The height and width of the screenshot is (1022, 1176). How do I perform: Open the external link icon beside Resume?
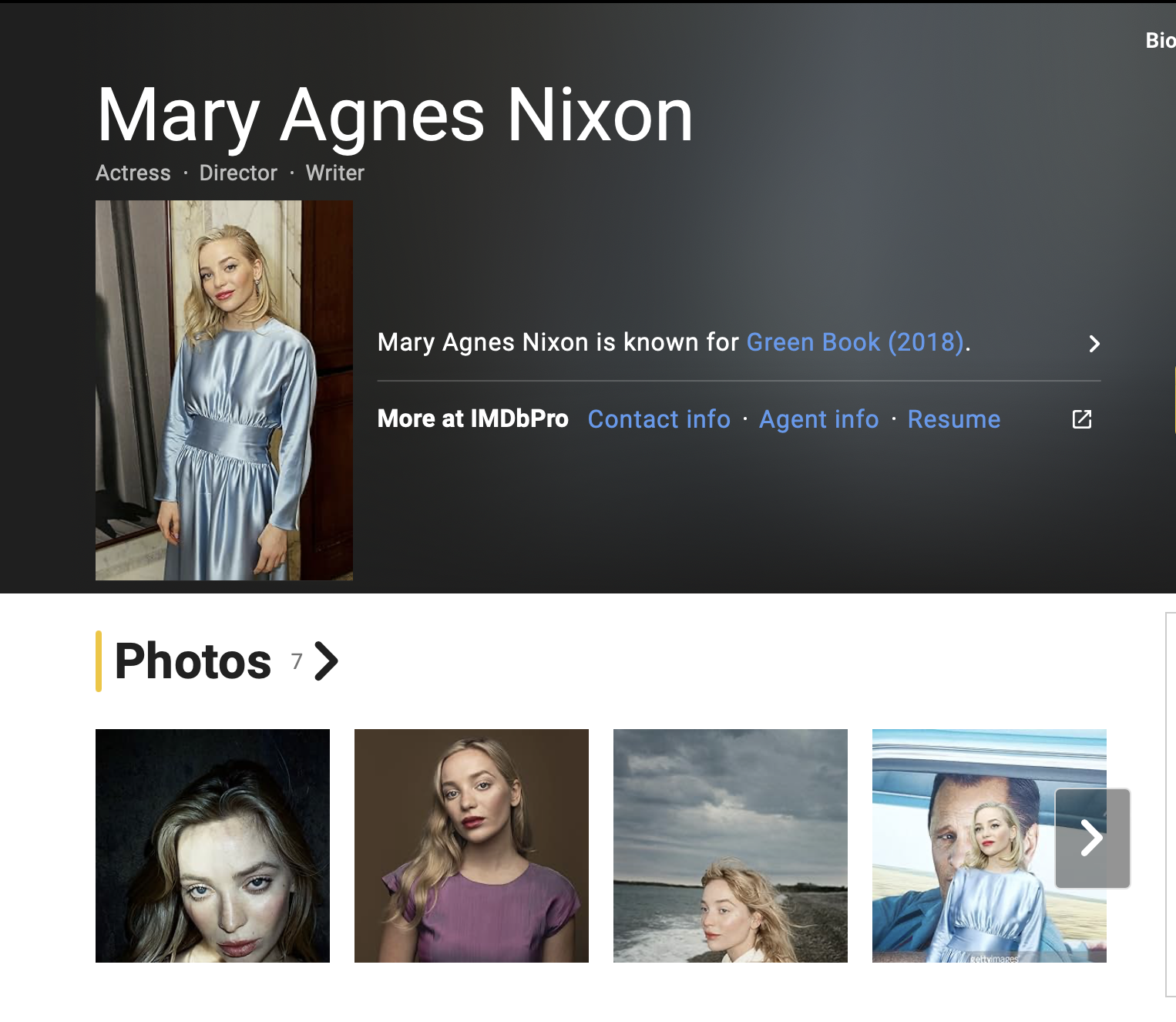tap(1082, 419)
